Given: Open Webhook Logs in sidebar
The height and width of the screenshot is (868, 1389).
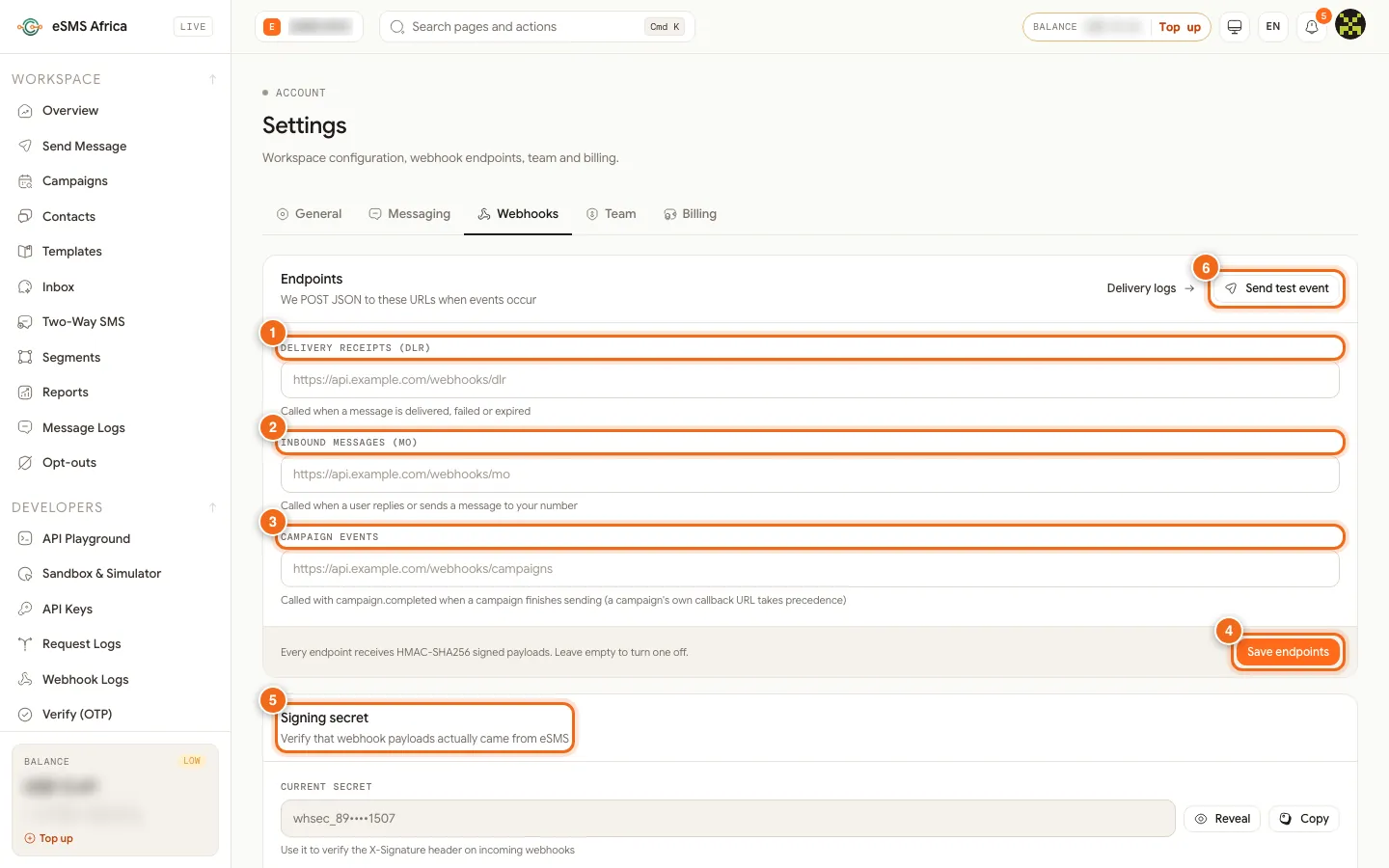Looking at the screenshot, I should [x=115, y=679].
